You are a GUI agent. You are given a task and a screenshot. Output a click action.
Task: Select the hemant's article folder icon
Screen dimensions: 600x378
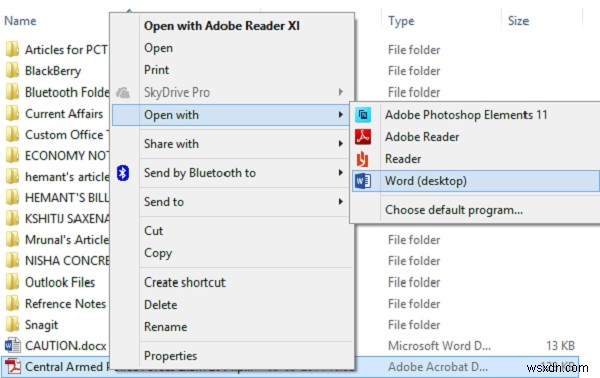point(12,177)
